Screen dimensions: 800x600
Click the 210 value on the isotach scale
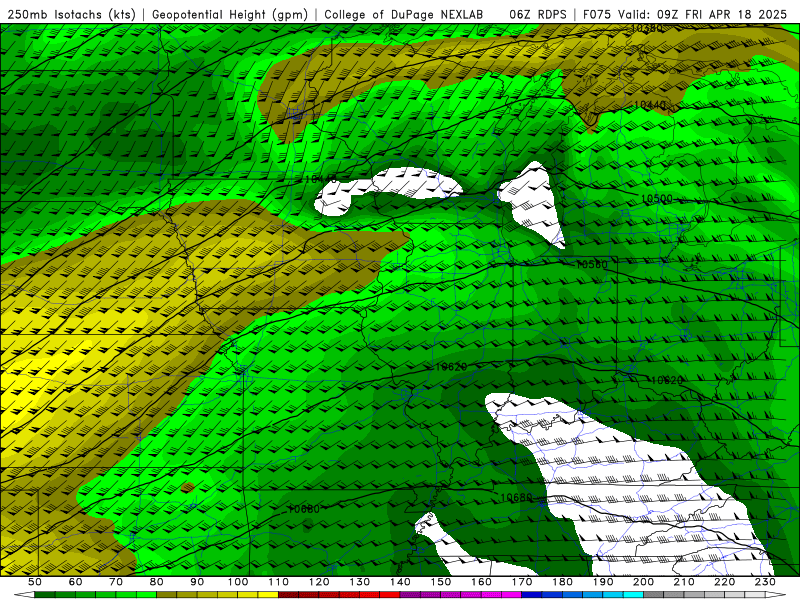685,582
